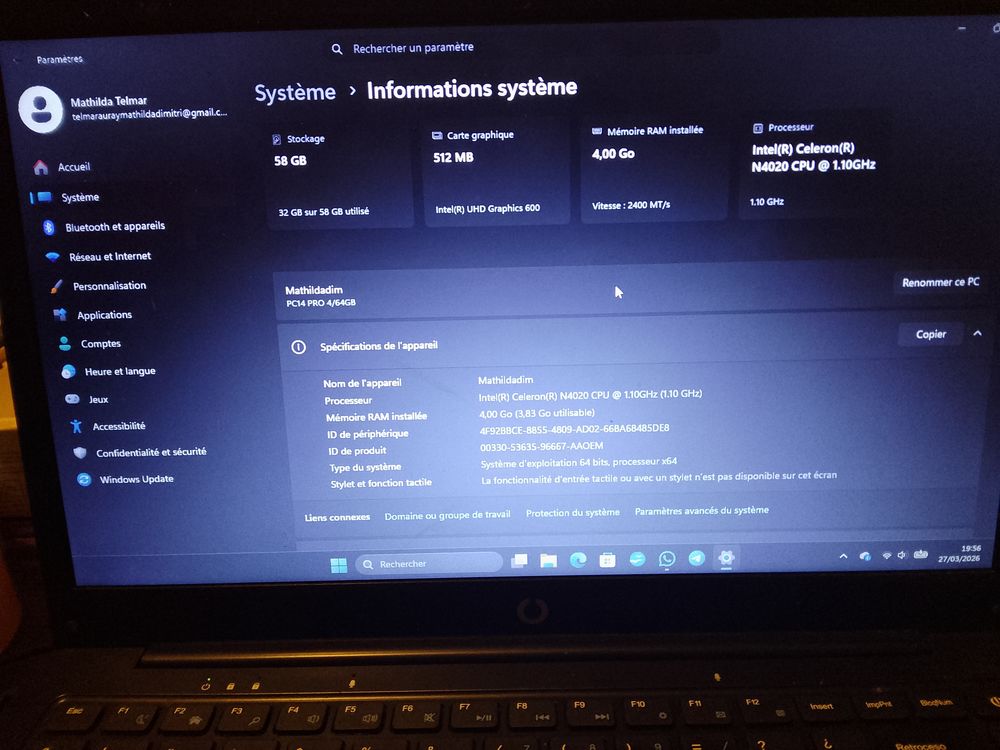This screenshot has width=1000, height=750.
Task: Open the Stockage 58 GB card
Action: (341, 176)
